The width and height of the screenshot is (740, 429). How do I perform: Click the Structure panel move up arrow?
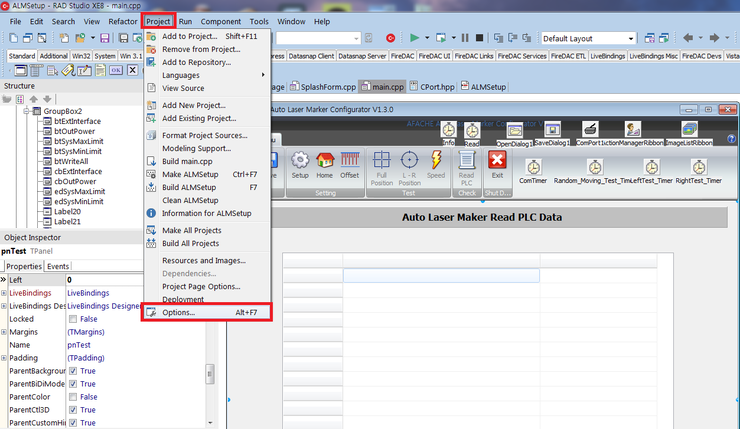[34, 99]
